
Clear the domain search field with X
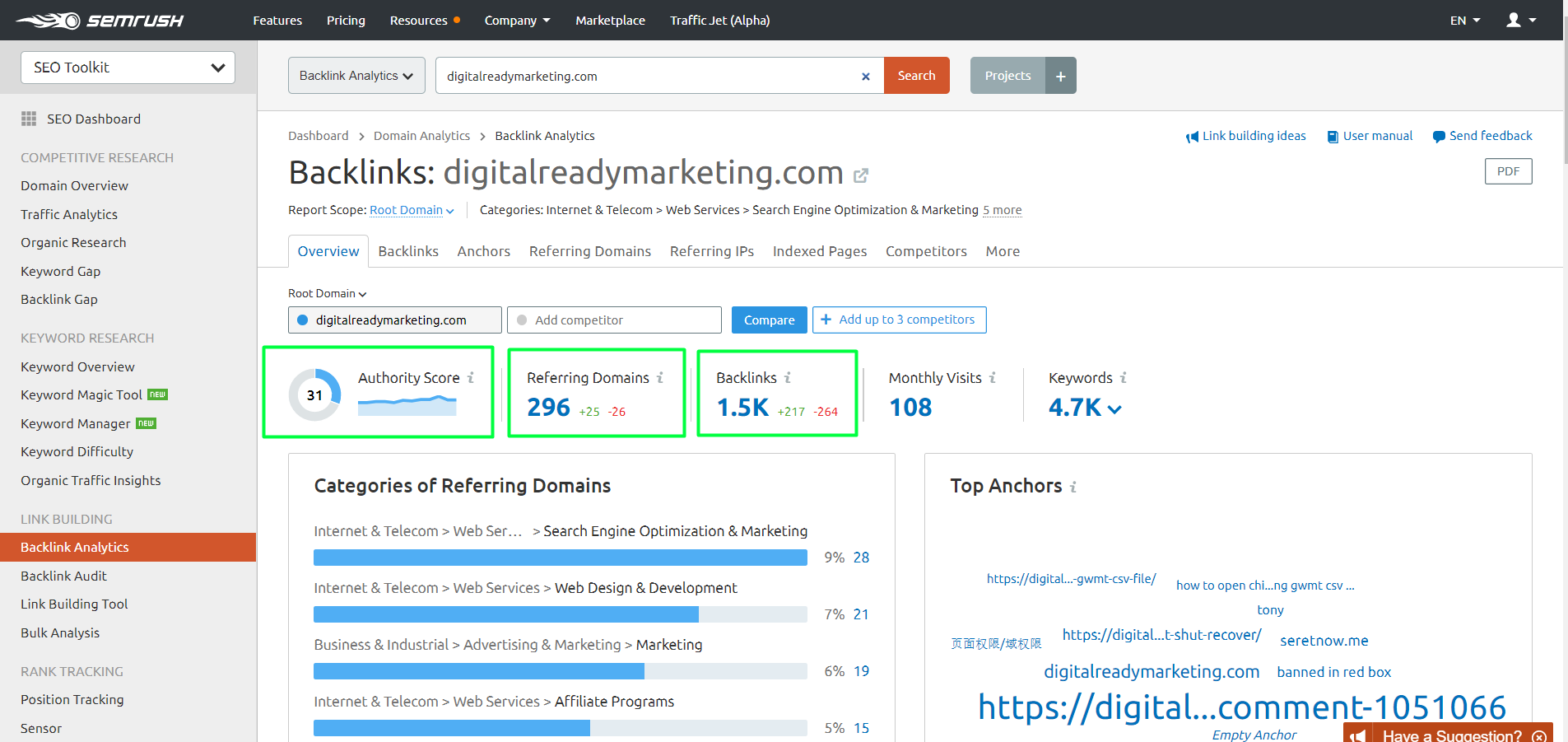pos(865,77)
